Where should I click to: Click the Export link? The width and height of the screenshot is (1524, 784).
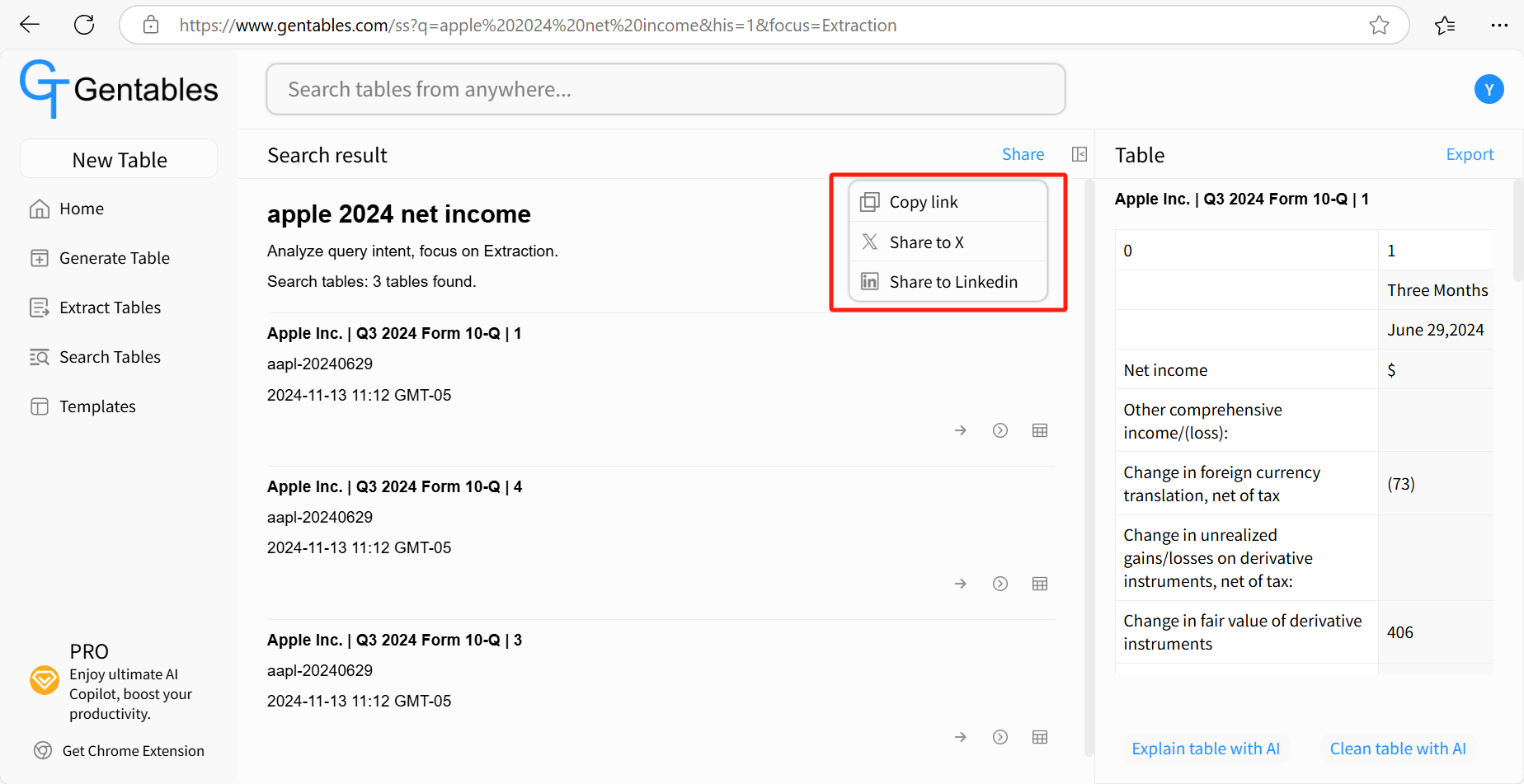[x=1470, y=154]
